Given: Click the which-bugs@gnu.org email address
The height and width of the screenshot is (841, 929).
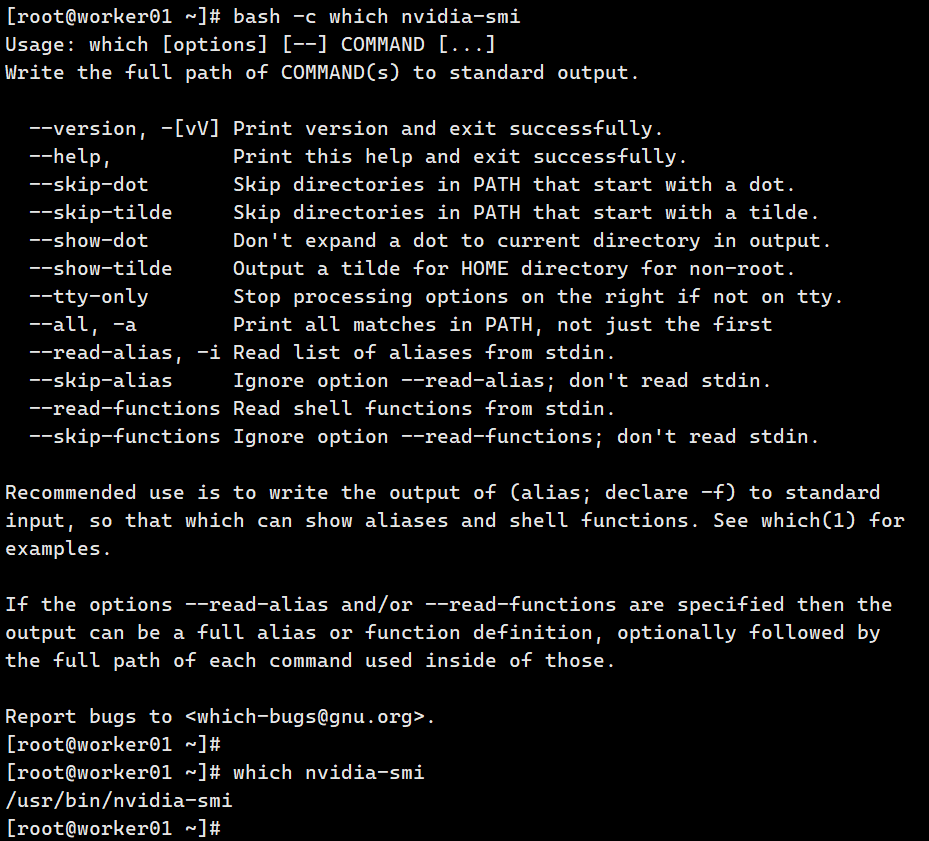Looking at the screenshot, I should coord(305,717).
